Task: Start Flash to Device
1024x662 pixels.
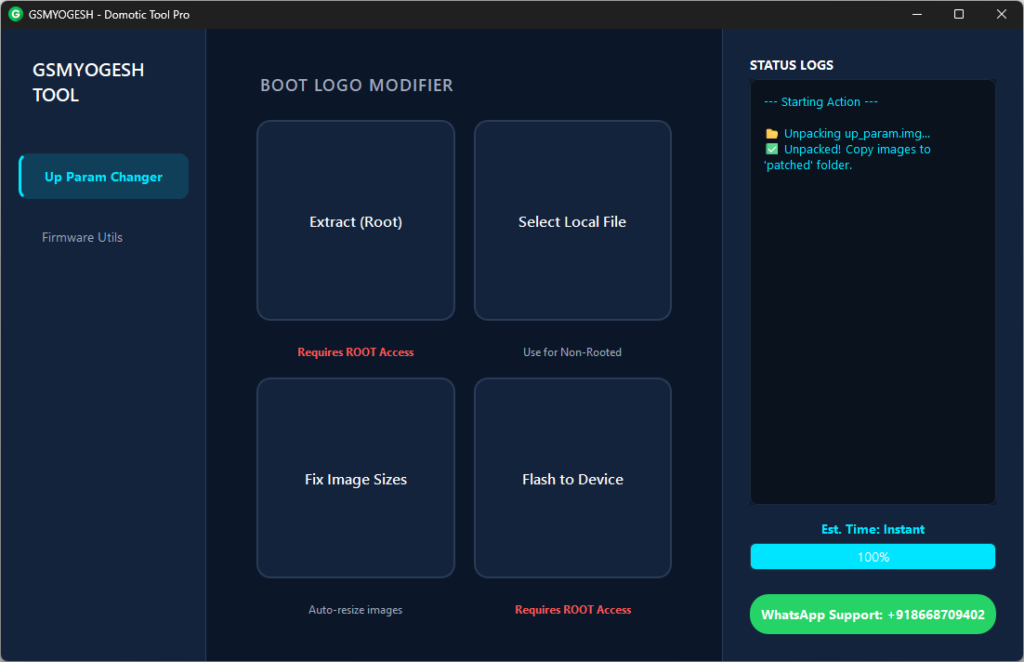Action: [x=572, y=479]
